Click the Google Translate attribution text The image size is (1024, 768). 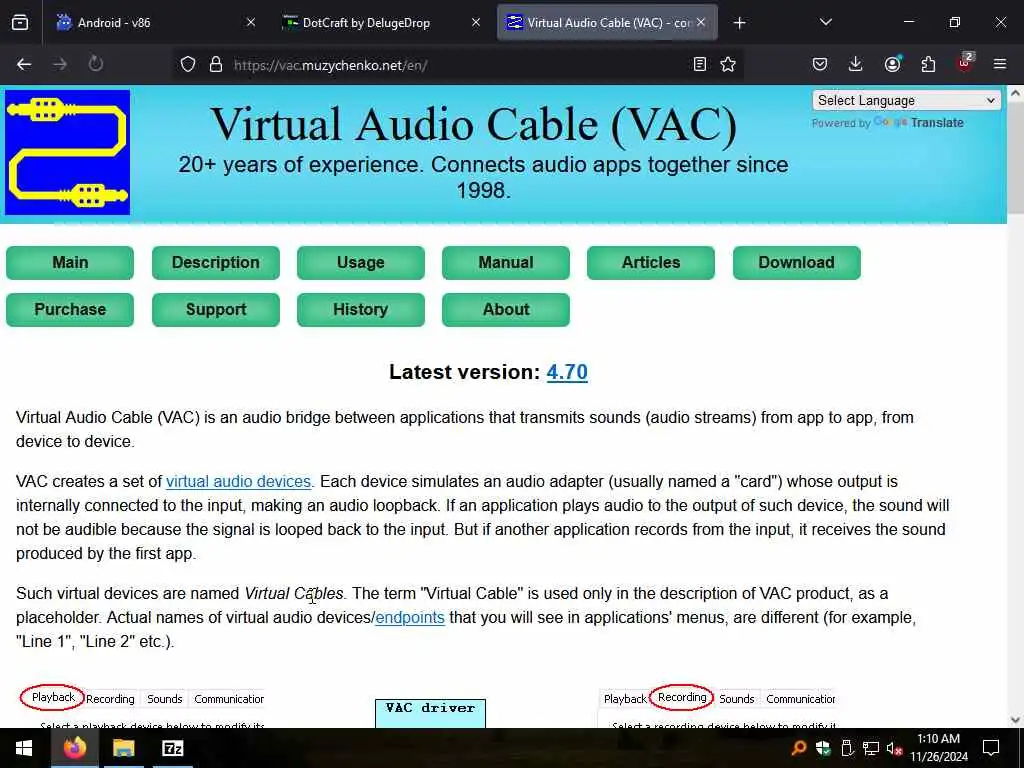[888, 123]
